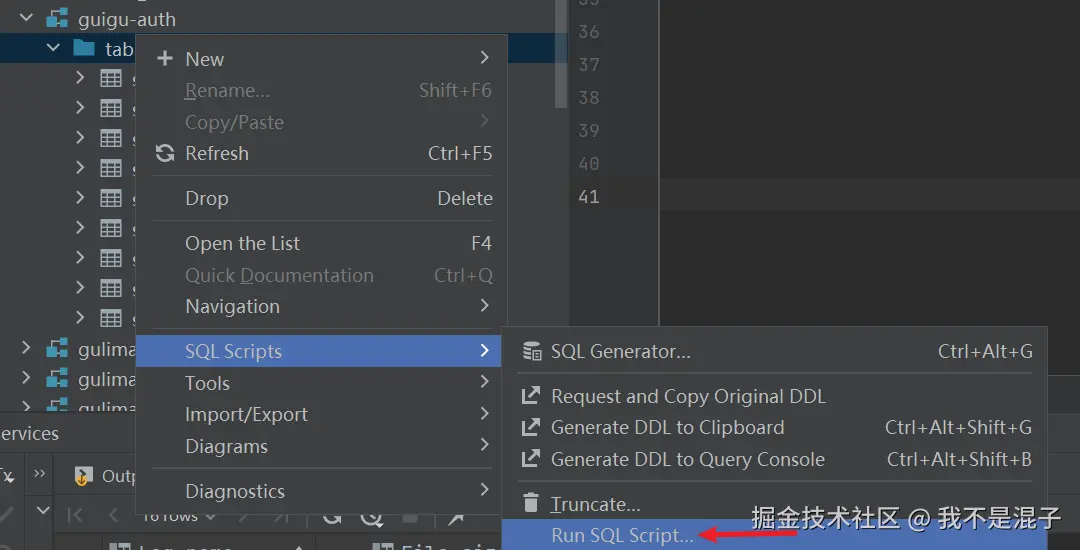Select the guigu-auth schema in tree

click(x=127, y=19)
